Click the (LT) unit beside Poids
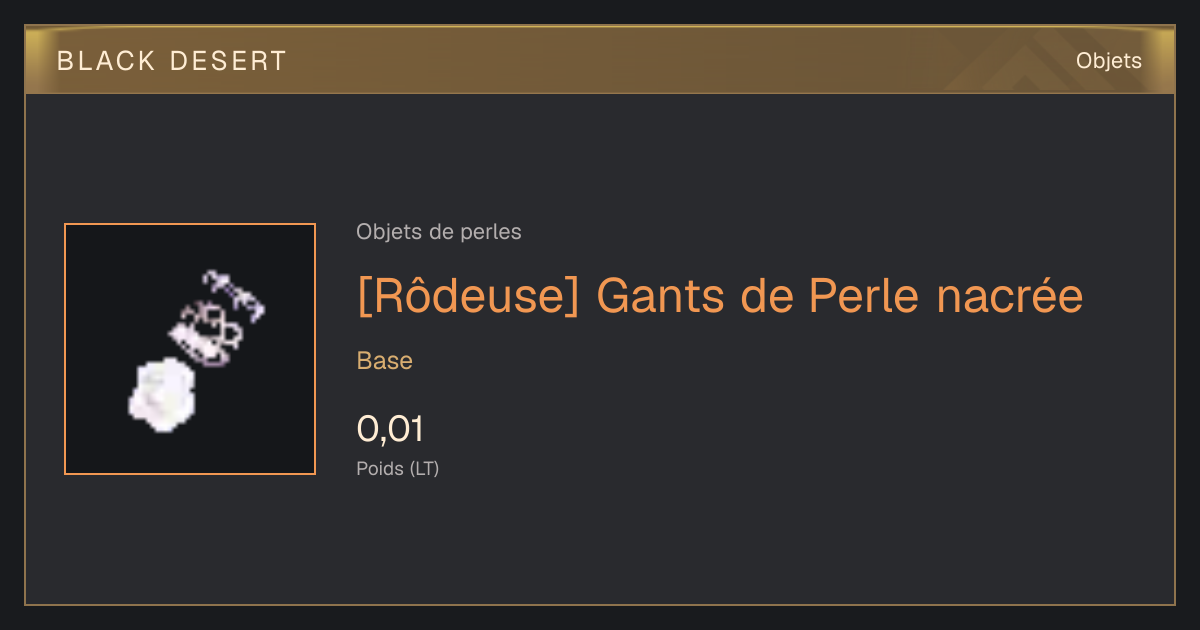The image size is (1200, 630). click(x=424, y=468)
